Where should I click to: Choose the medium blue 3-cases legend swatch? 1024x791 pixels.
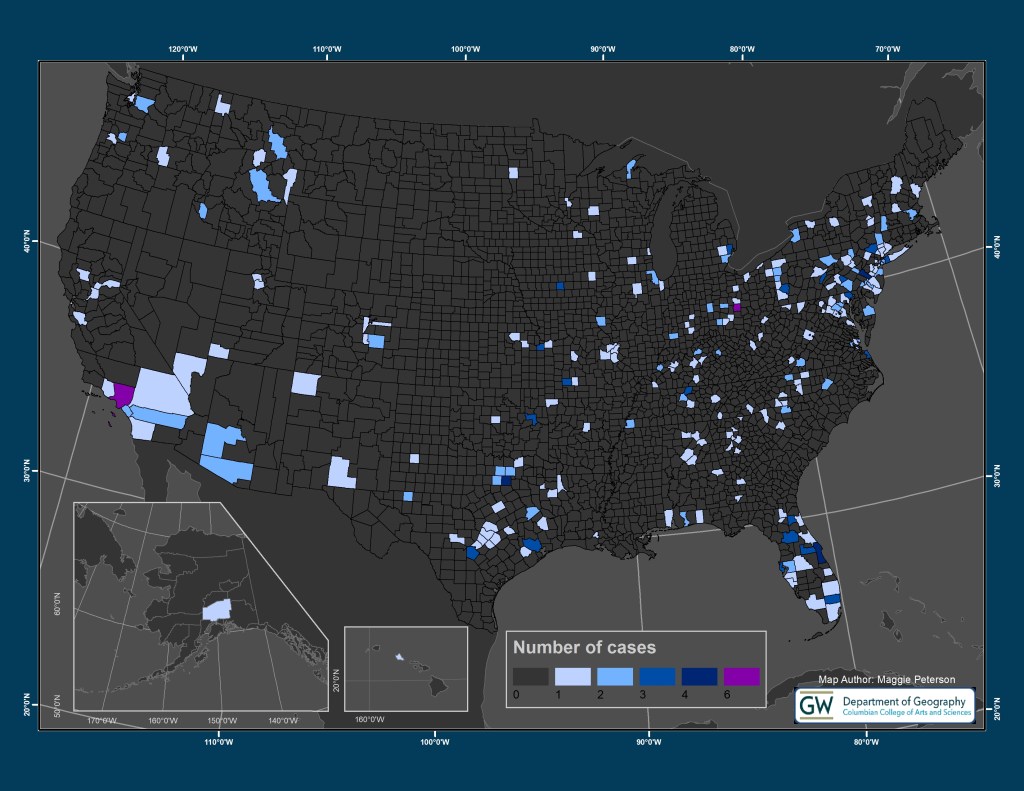(x=657, y=677)
